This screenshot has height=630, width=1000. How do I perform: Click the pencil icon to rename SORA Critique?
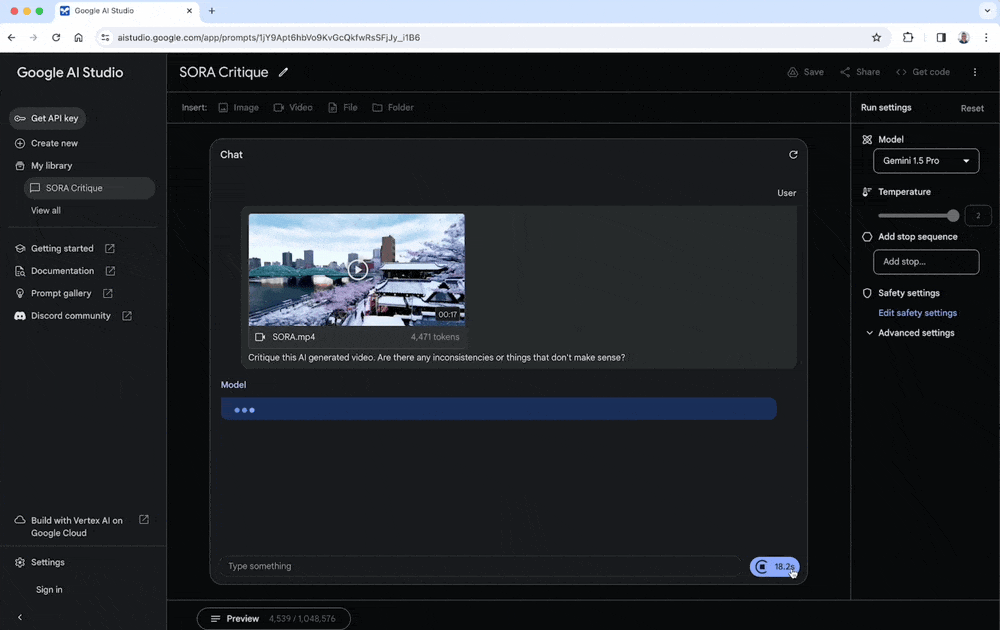pyautogui.click(x=284, y=72)
